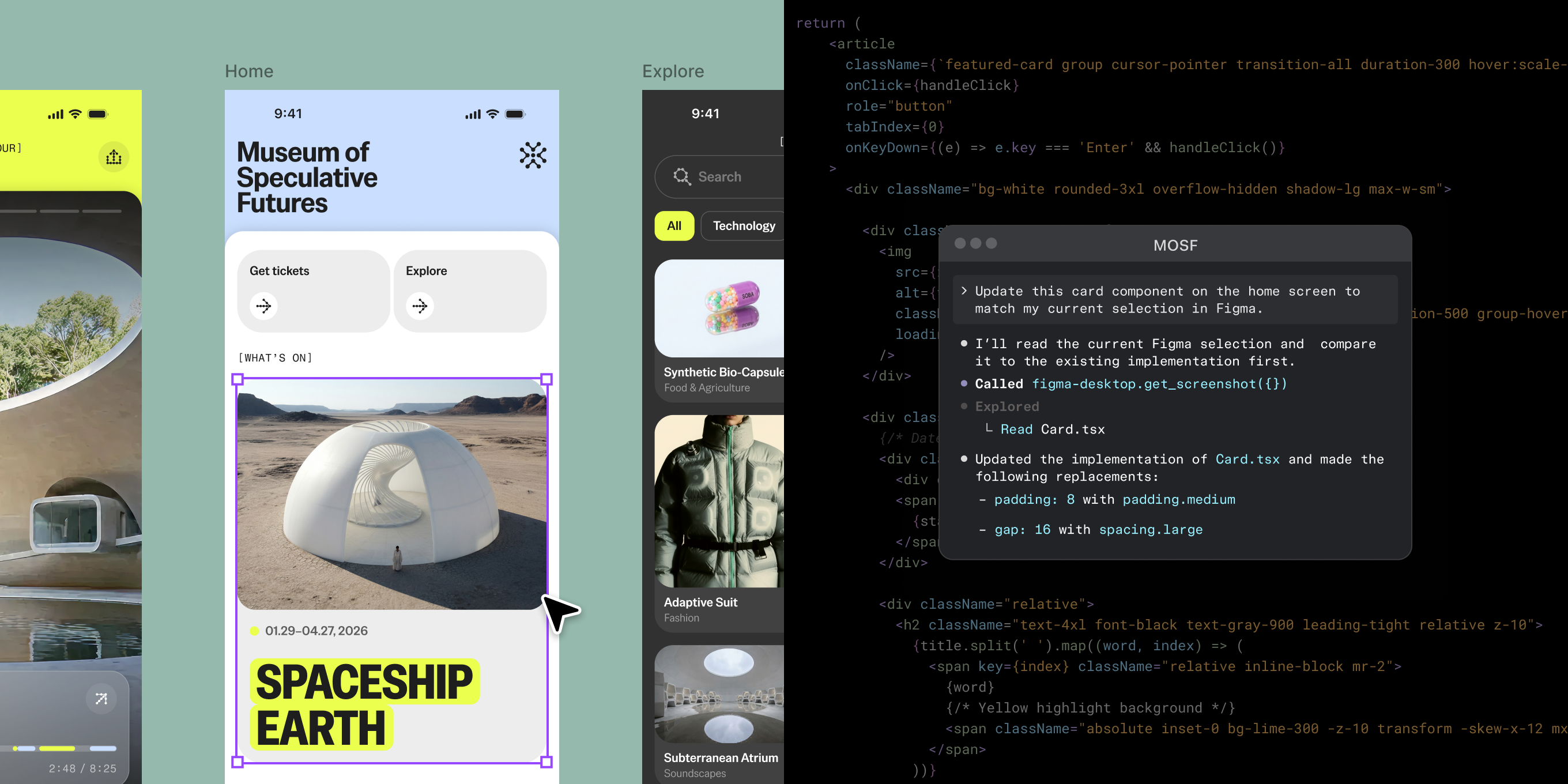Click the Wi-Fi icon in Home status bar
This screenshot has width=1568, height=784.
492,114
